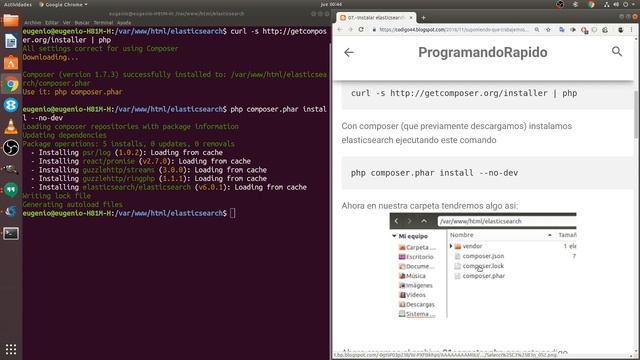Open the Google Translate extension
The height and width of the screenshot is (360, 640).
[x=562, y=30]
